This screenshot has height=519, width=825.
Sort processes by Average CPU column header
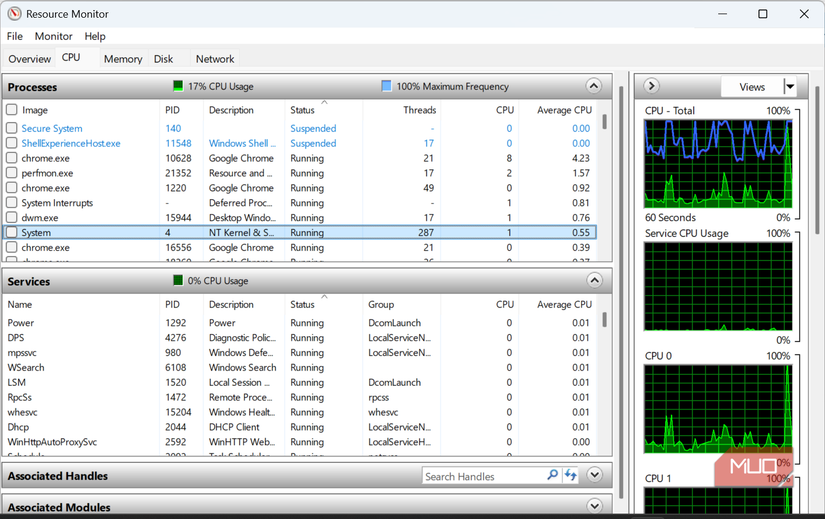tap(564, 110)
